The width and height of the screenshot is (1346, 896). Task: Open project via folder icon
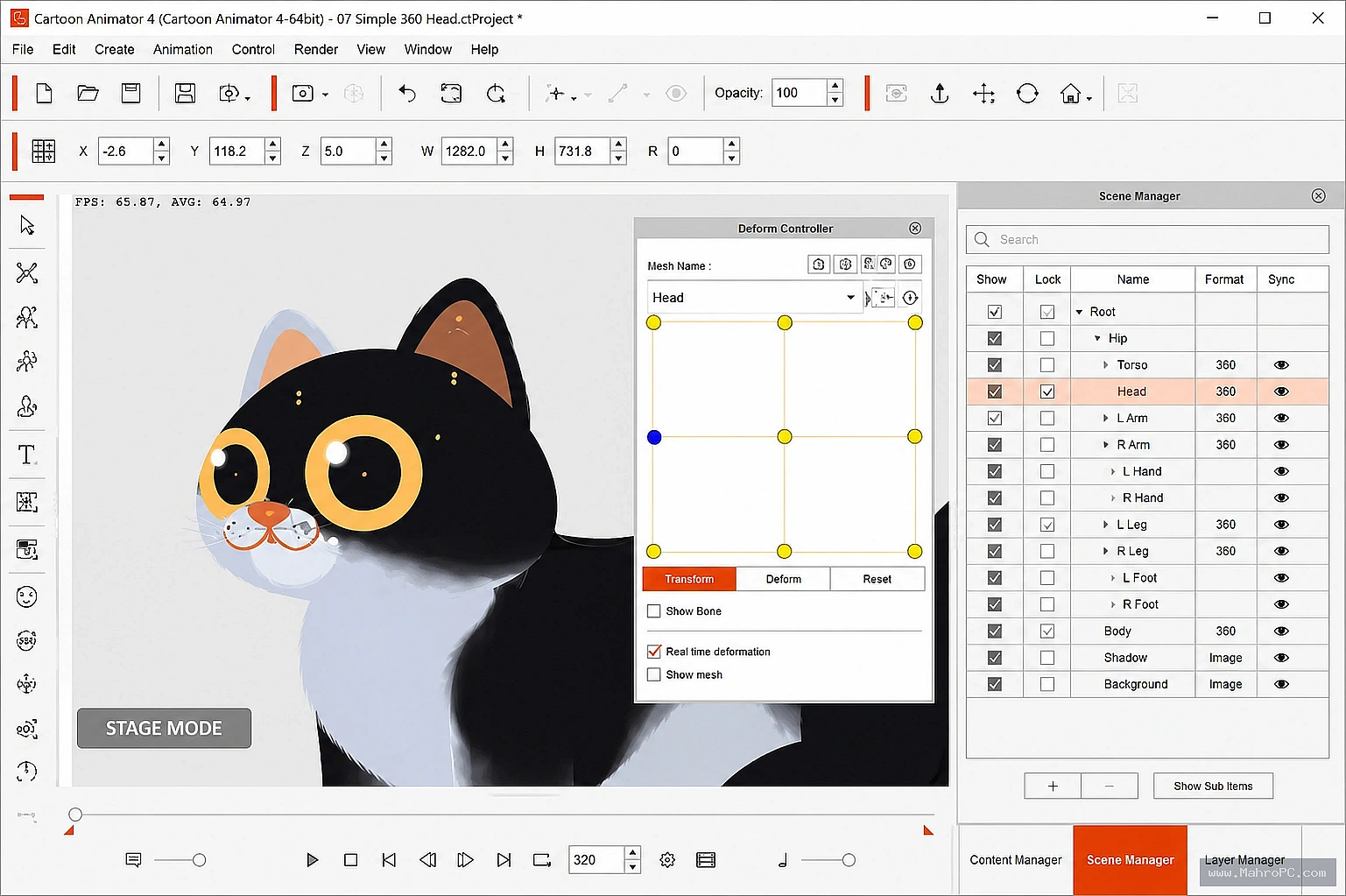click(88, 93)
